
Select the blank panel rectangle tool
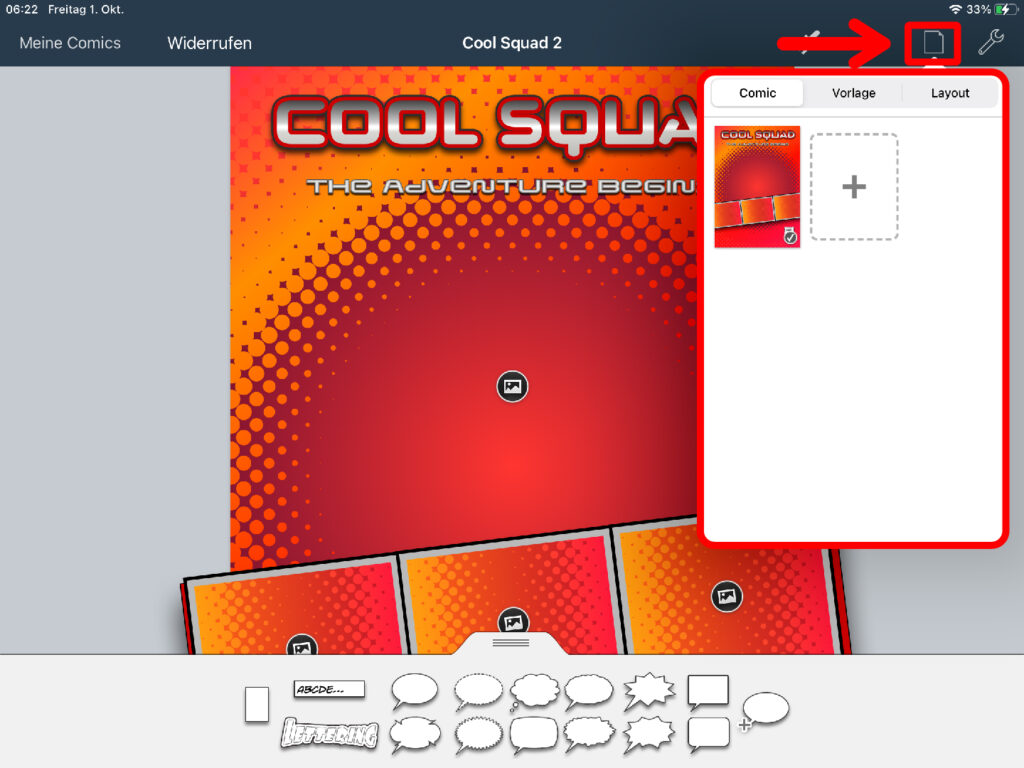257,705
